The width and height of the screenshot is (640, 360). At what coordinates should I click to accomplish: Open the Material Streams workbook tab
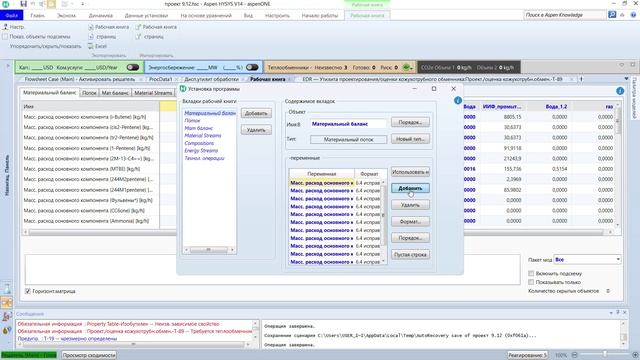(x=153, y=93)
